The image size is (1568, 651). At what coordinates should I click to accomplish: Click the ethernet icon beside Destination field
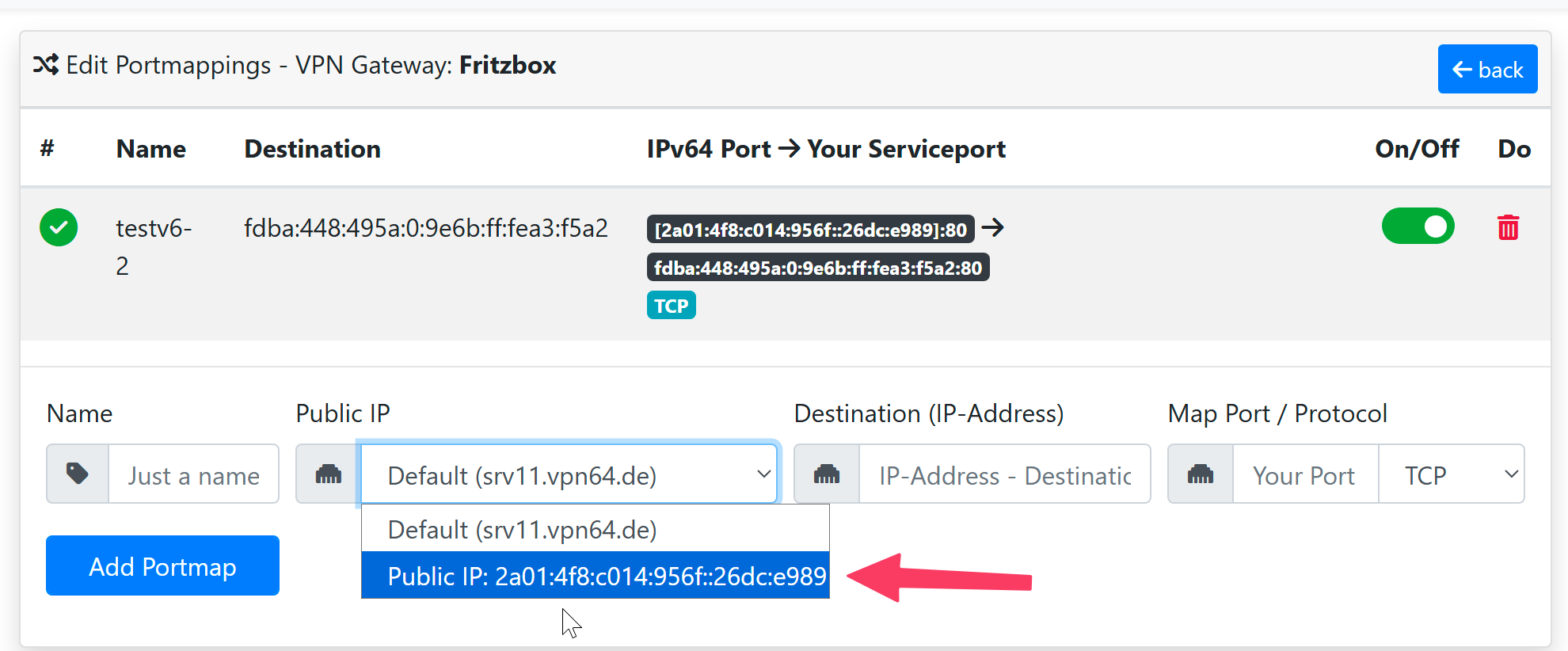click(x=827, y=474)
